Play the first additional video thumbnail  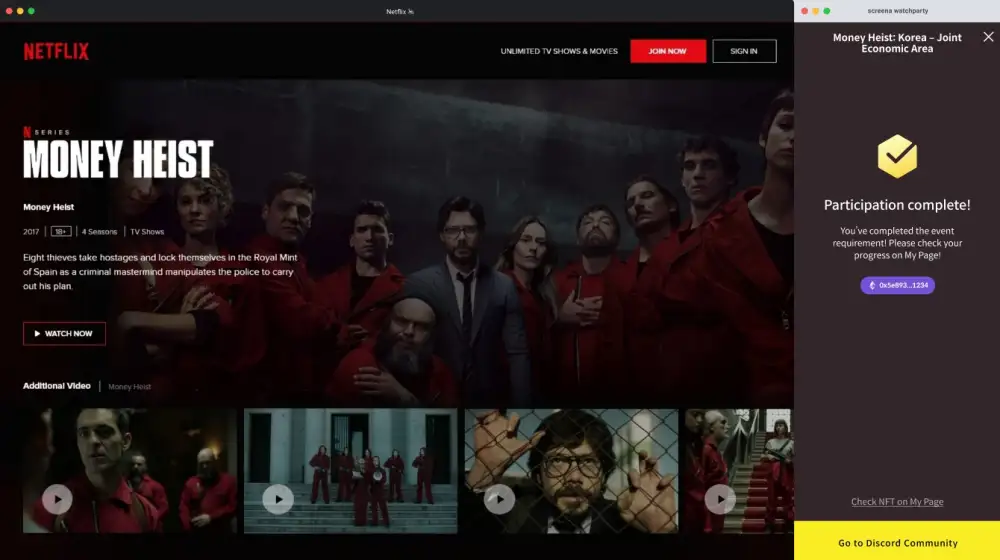click(x=57, y=499)
